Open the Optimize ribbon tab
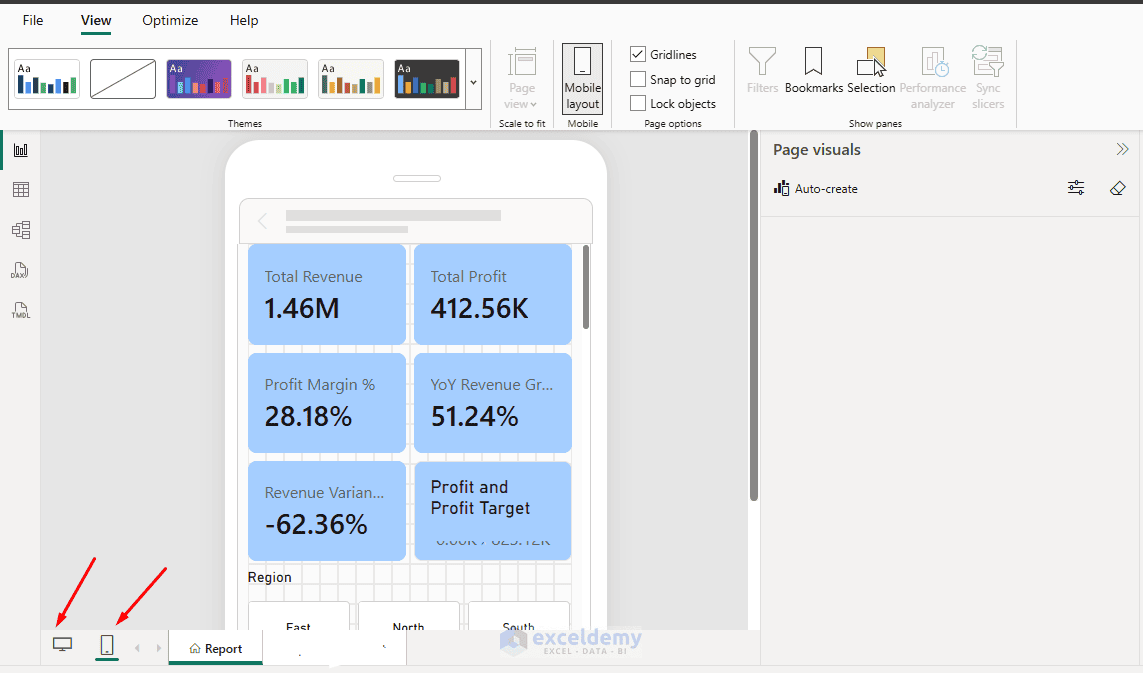1143x673 pixels. click(170, 20)
